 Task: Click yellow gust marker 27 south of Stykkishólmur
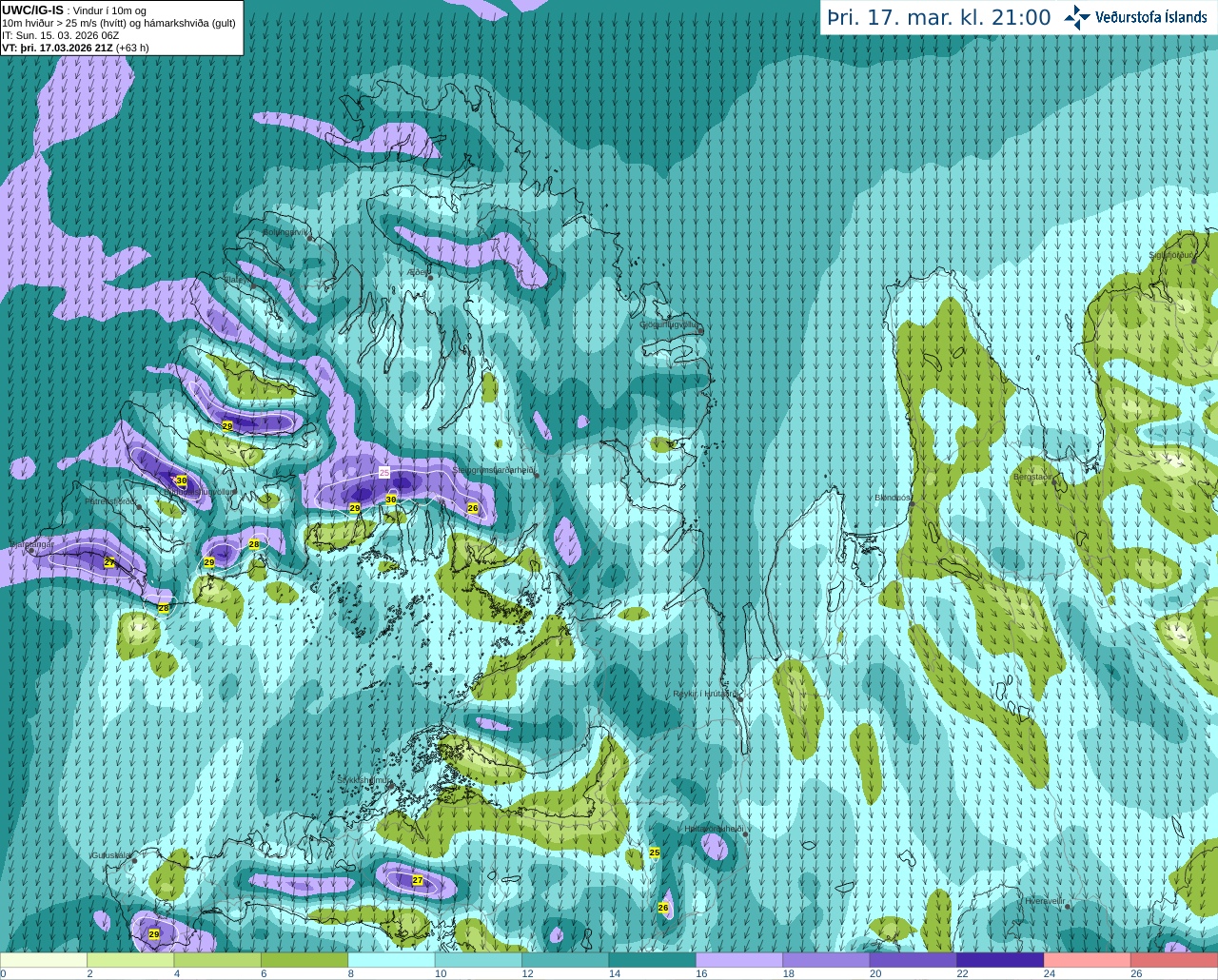(418, 880)
